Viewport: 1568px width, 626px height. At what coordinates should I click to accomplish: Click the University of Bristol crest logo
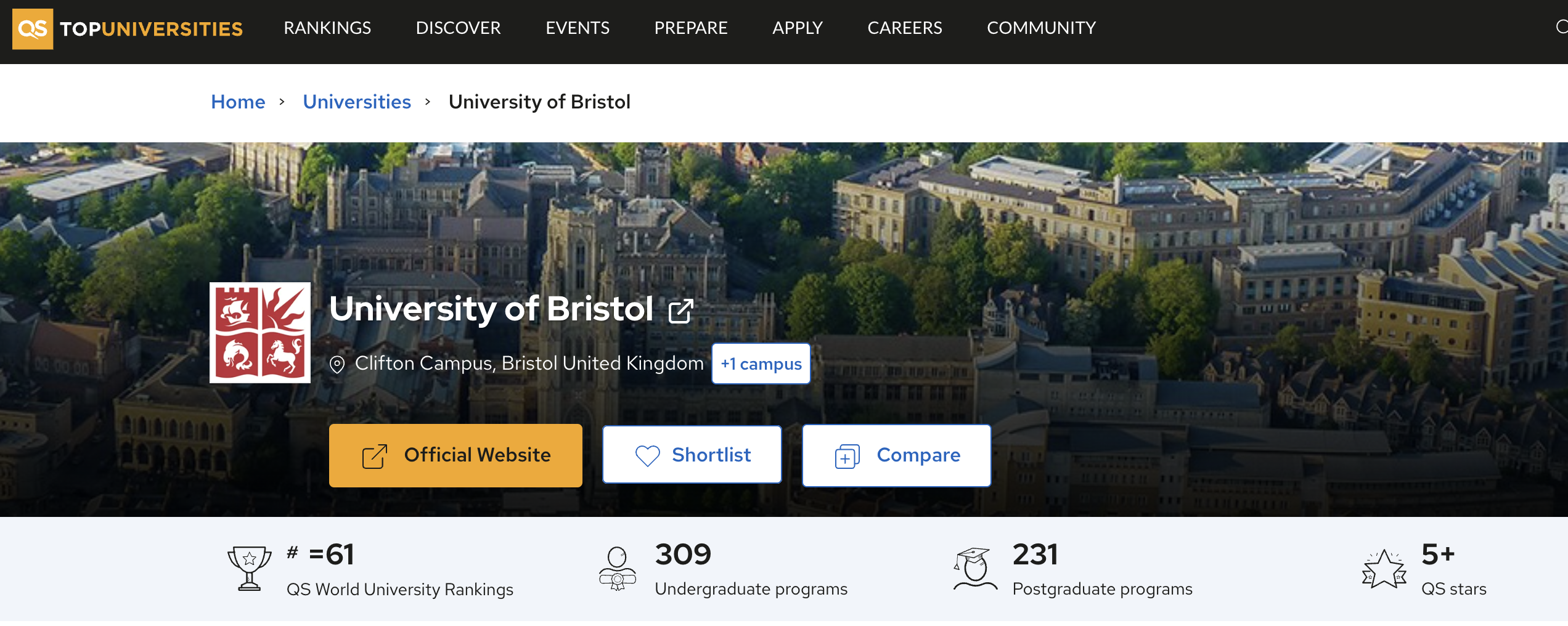click(260, 333)
